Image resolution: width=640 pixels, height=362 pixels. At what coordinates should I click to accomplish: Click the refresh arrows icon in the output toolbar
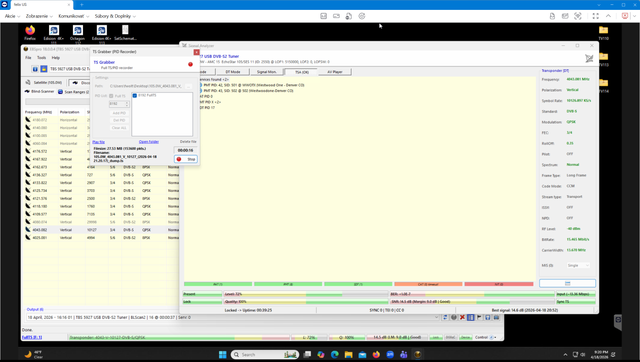pos(445,317)
